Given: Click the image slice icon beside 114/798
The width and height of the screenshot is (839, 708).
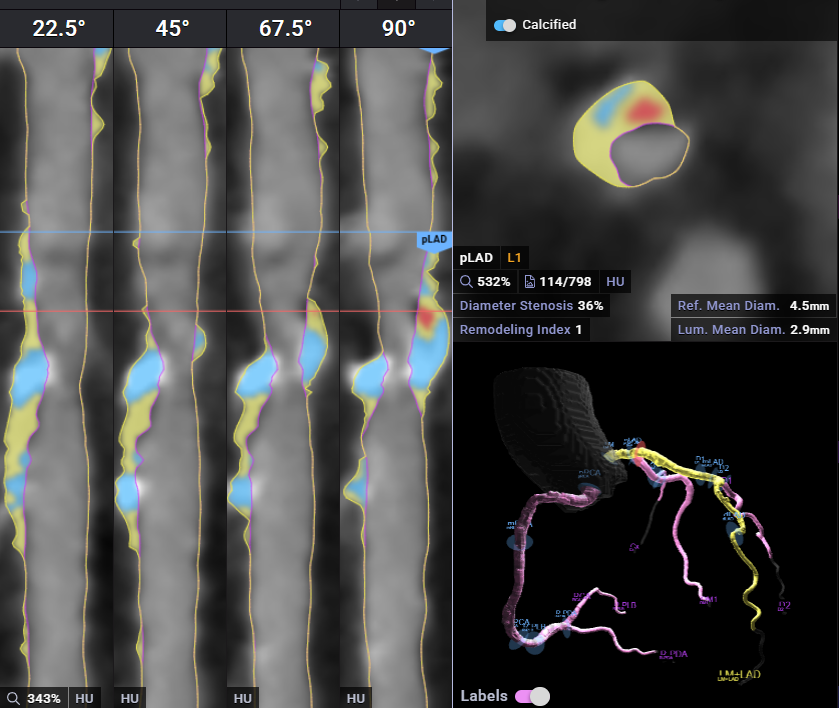Looking at the screenshot, I should pos(530,282).
